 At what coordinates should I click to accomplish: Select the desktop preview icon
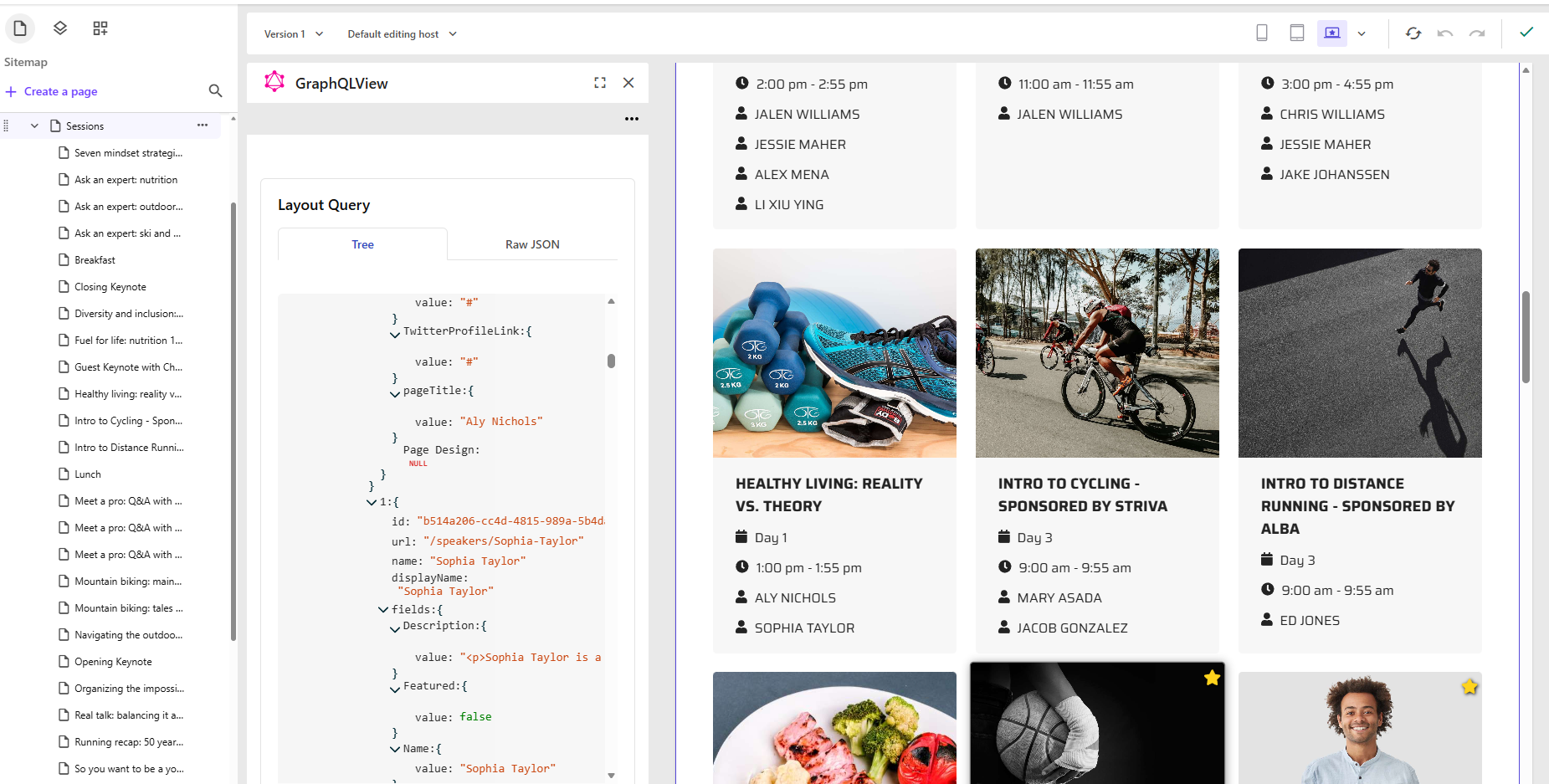[x=1331, y=33]
